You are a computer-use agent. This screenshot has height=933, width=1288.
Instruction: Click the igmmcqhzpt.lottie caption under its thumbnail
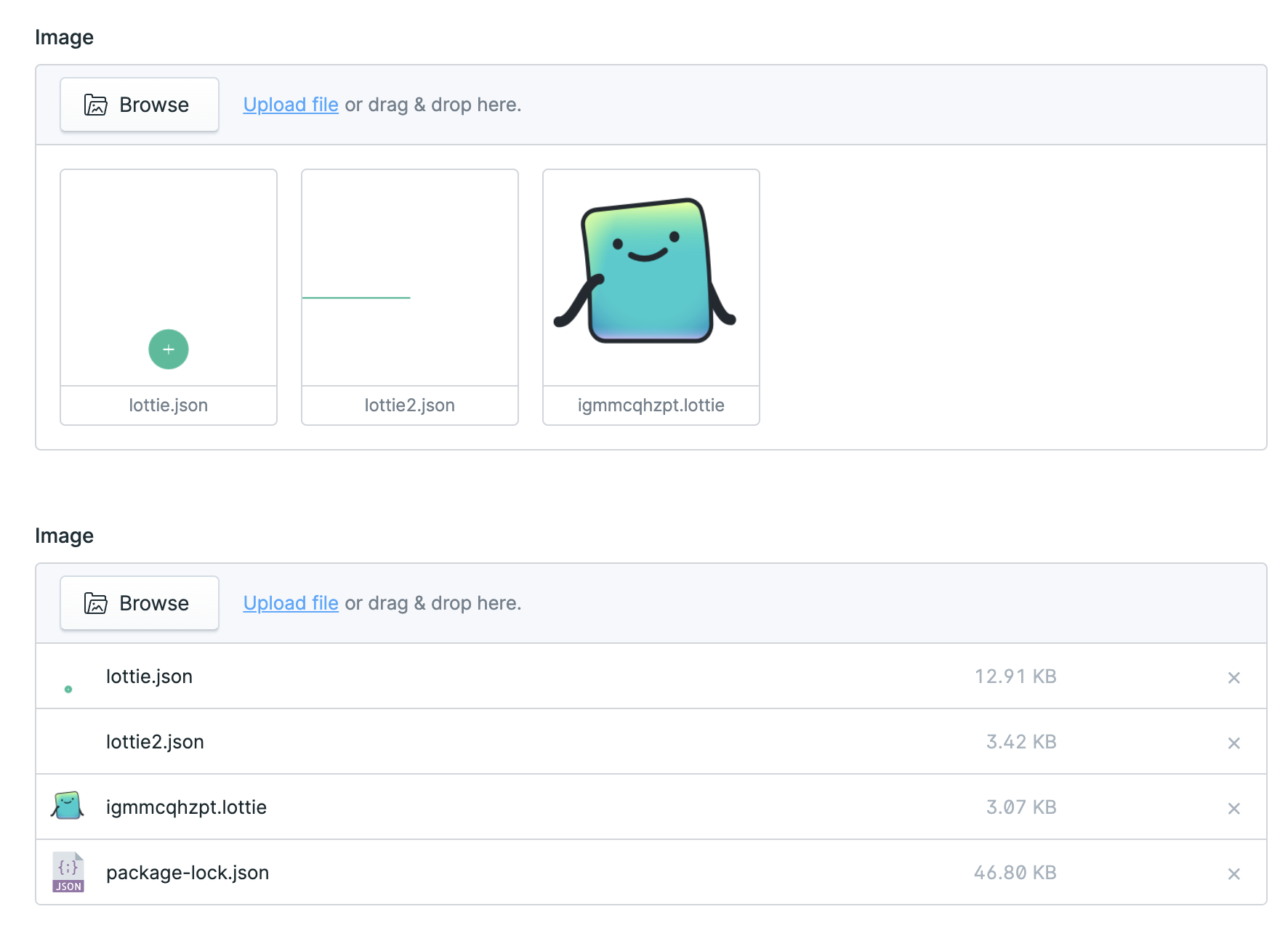[x=651, y=405]
